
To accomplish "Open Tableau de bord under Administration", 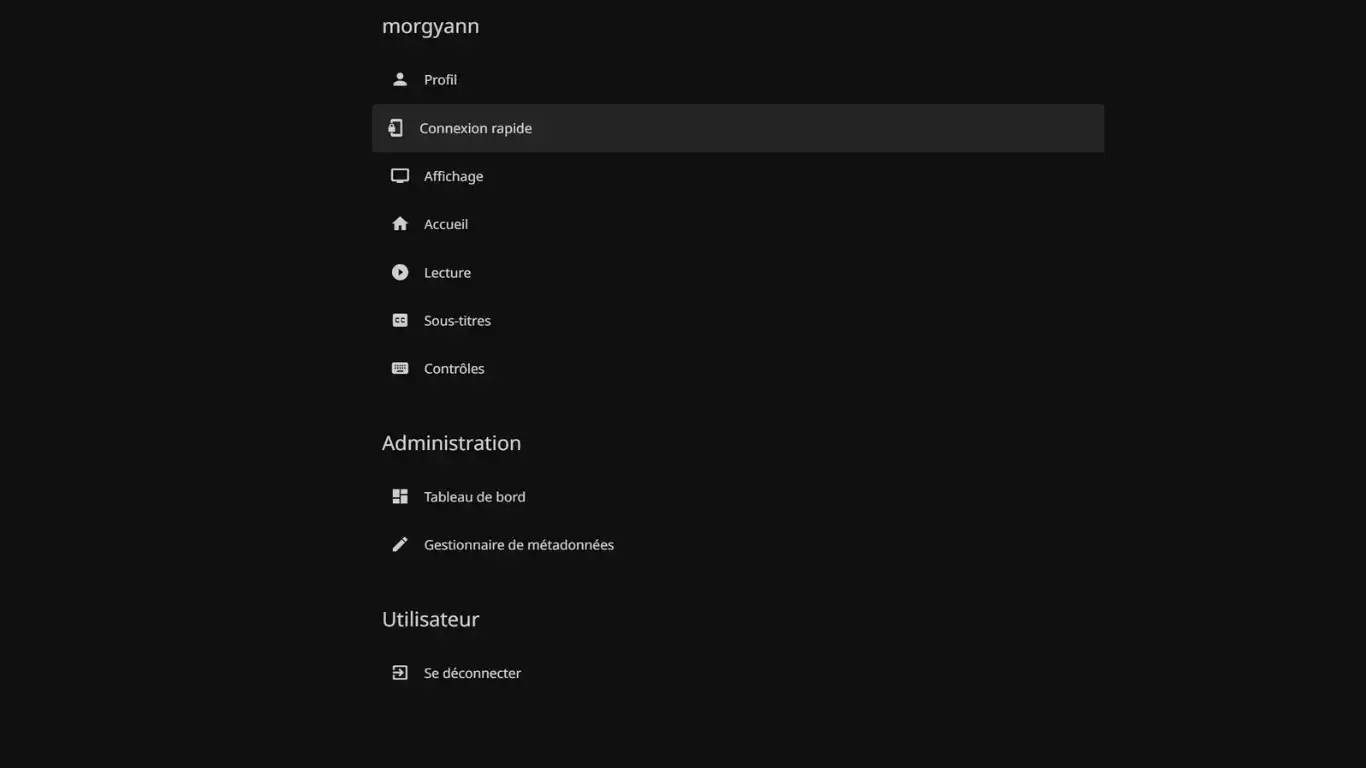I will 474,497.
